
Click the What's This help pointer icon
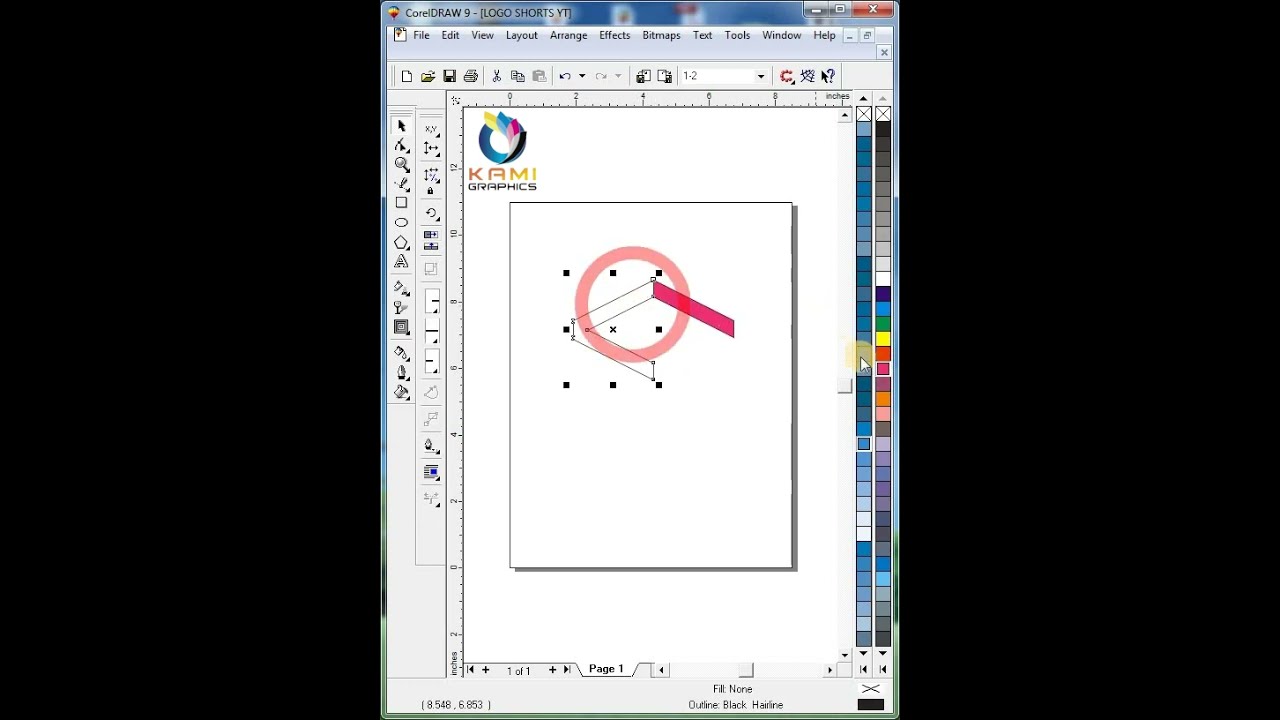pyautogui.click(x=828, y=76)
